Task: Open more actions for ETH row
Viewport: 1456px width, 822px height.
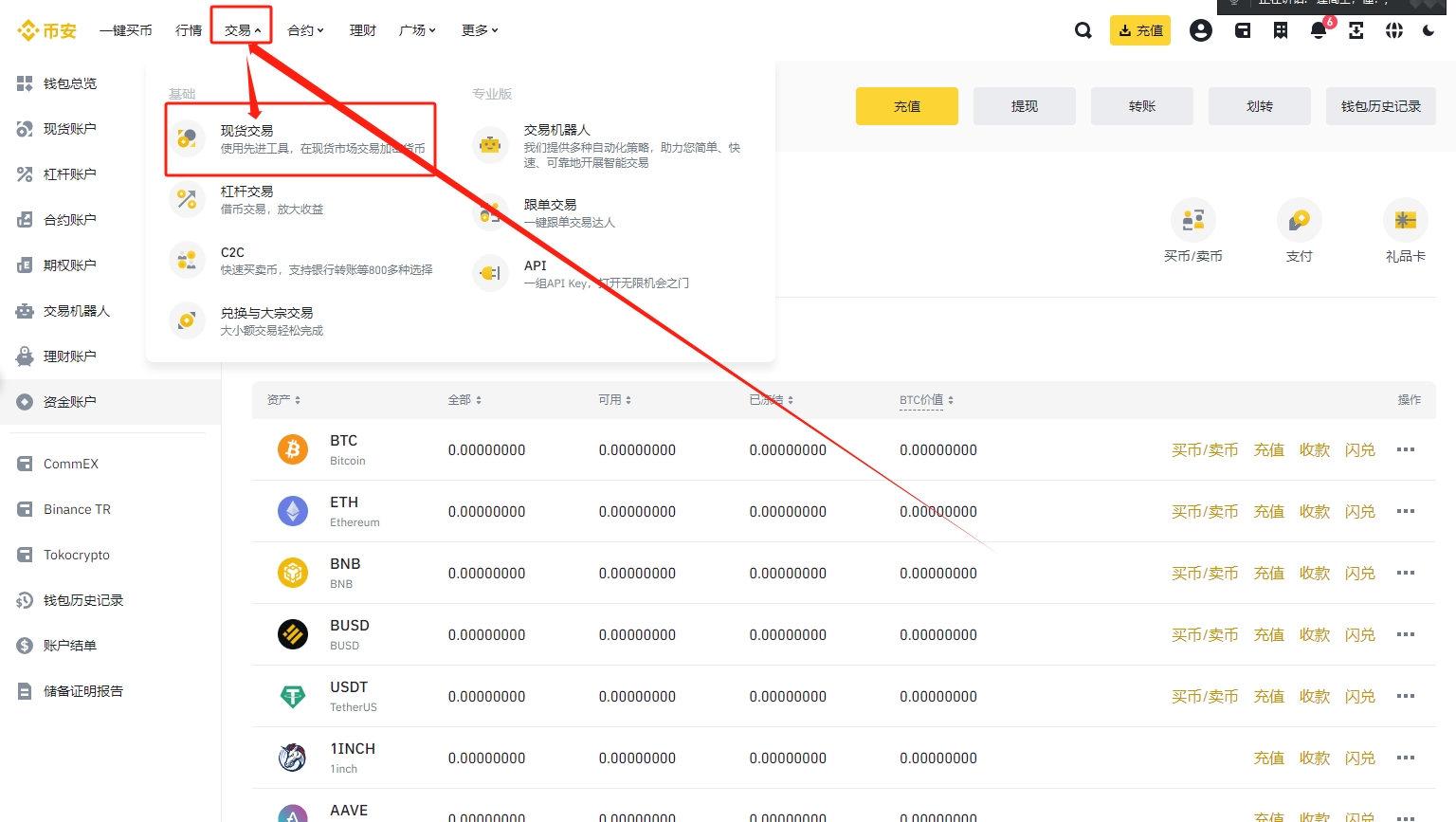Action: click(1406, 511)
